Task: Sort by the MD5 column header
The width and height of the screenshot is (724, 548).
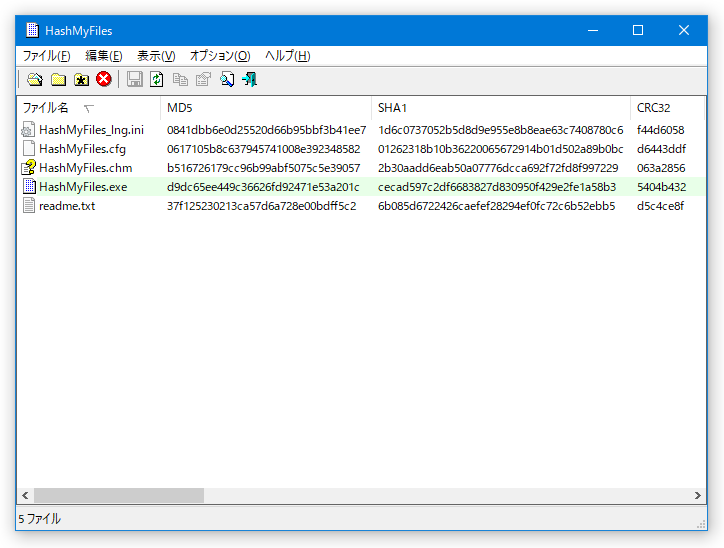Action: [266, 108]
